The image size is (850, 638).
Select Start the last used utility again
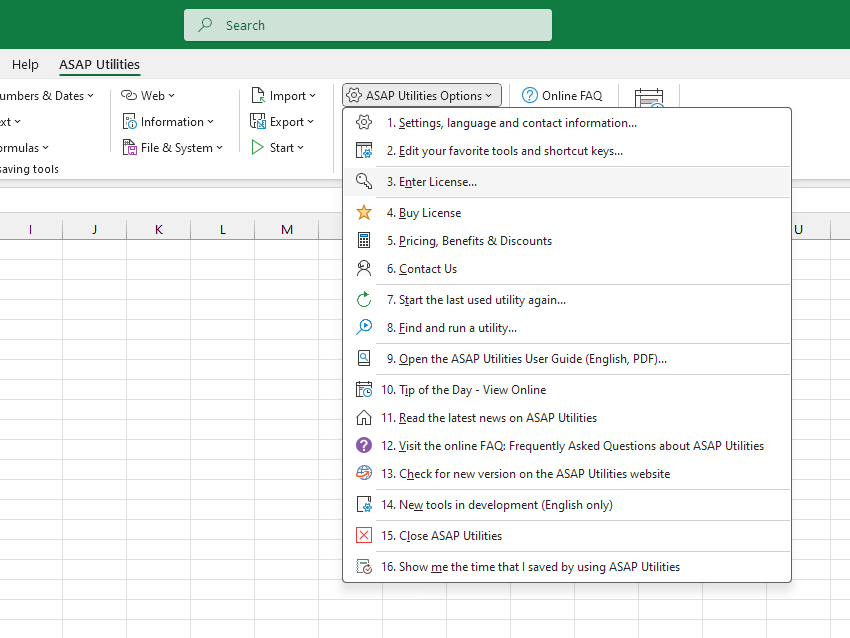tap(567, 299)
